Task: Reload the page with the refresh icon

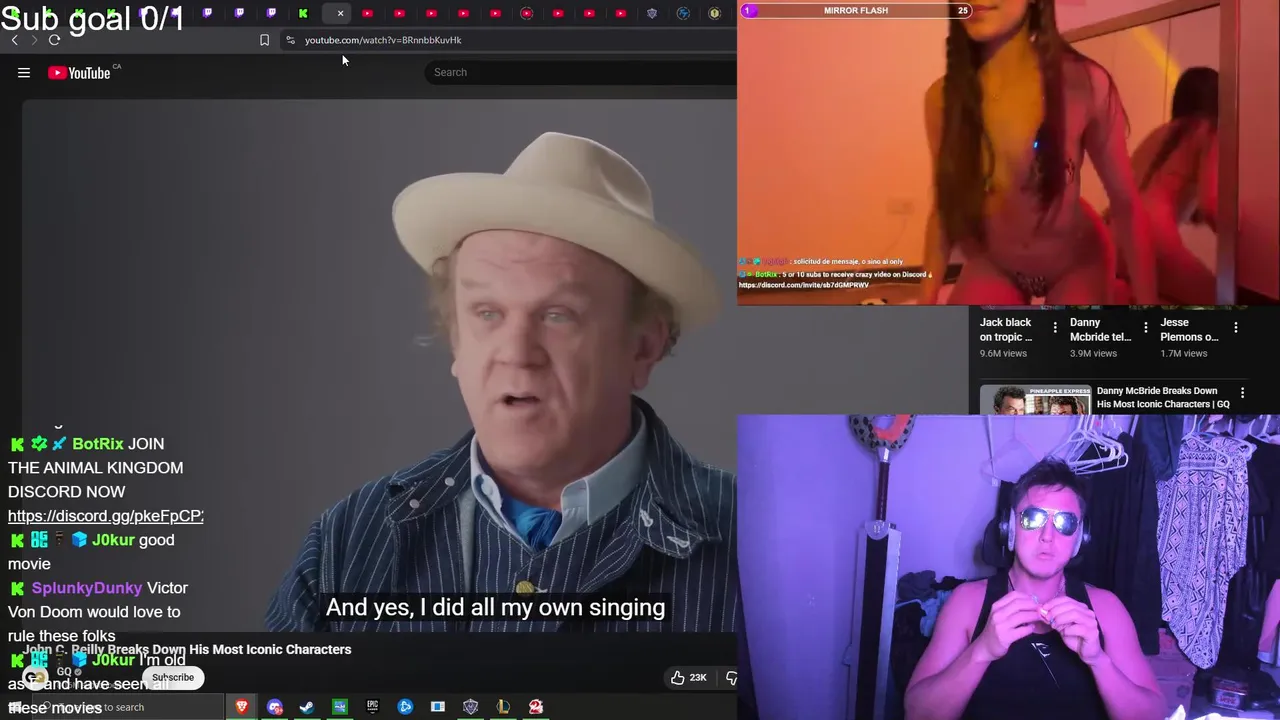Action: (54, 40)
